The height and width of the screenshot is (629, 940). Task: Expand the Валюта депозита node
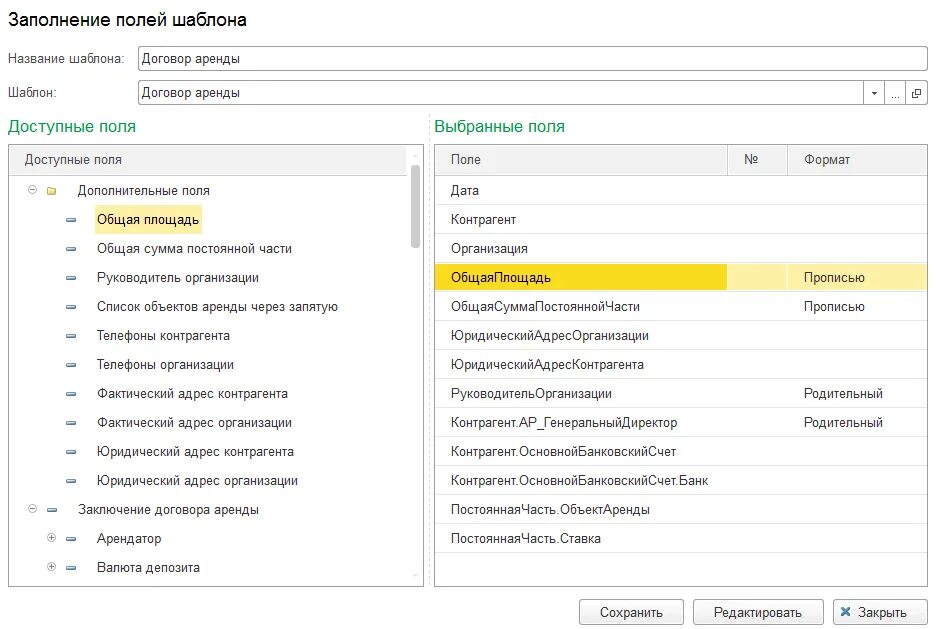(52, 568)
